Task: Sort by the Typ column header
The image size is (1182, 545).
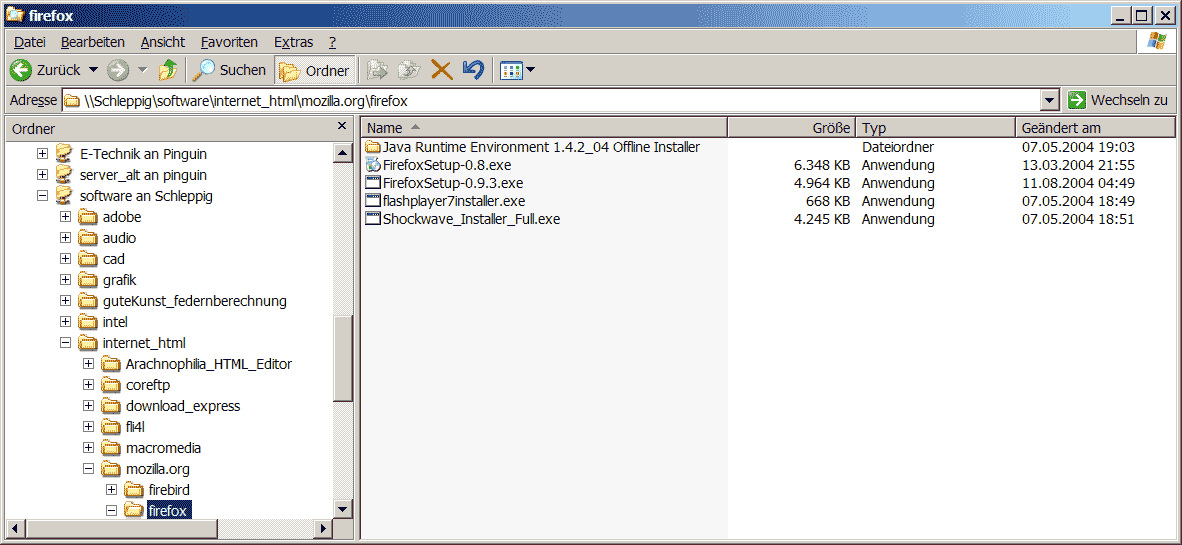Action: coord(935,128)
